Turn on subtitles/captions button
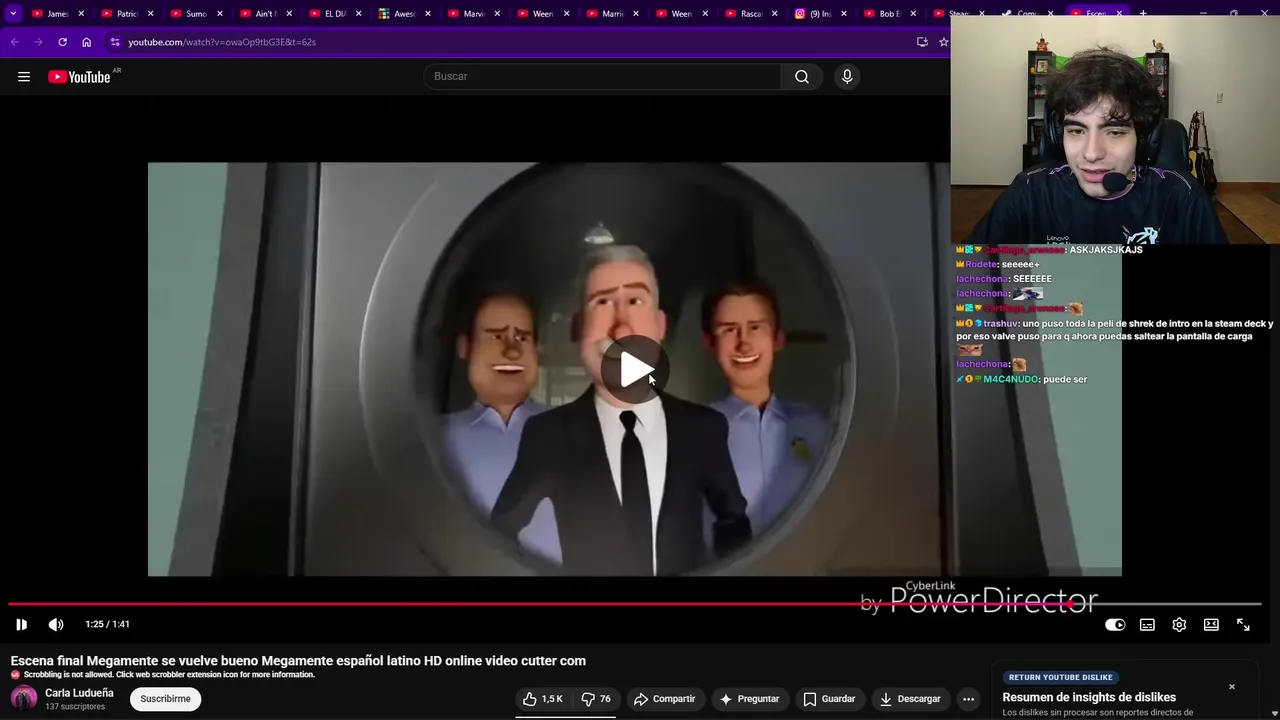The height and width of the screenshot is (720, 1280). [x=1147, y=624]
